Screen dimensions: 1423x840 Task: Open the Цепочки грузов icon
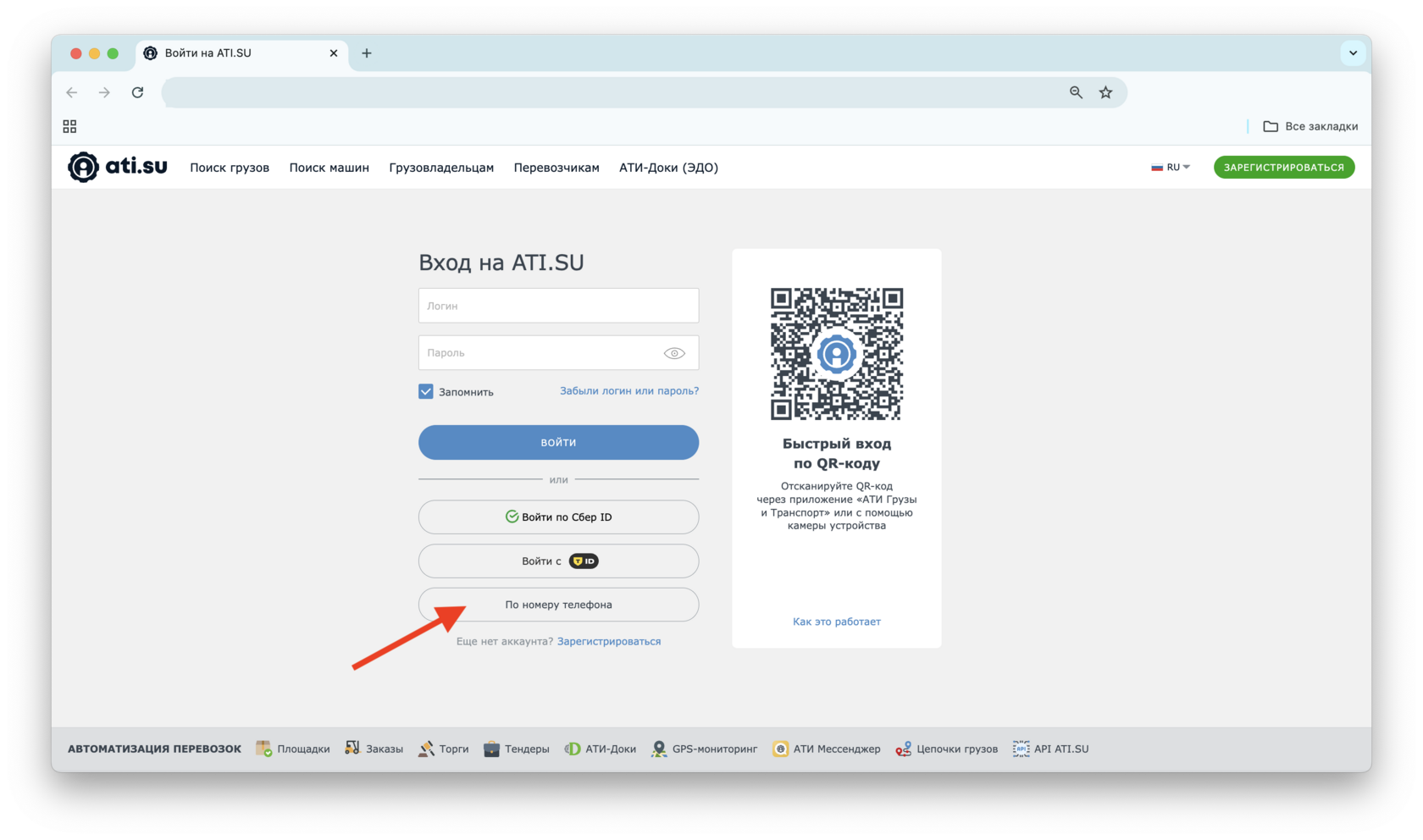click(x=904, y=749)
